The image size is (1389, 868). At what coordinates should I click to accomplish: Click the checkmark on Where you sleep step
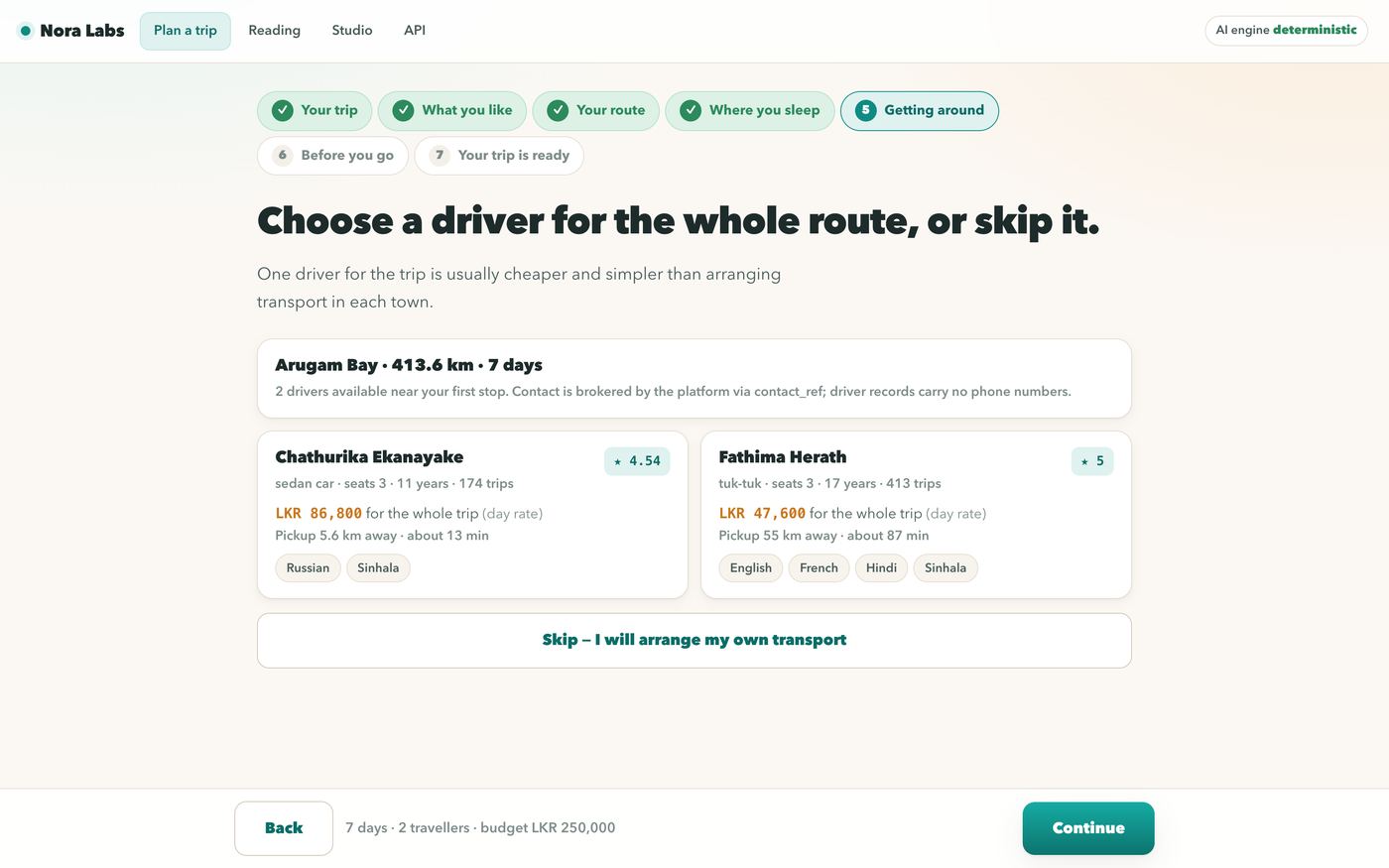(691, 110)
